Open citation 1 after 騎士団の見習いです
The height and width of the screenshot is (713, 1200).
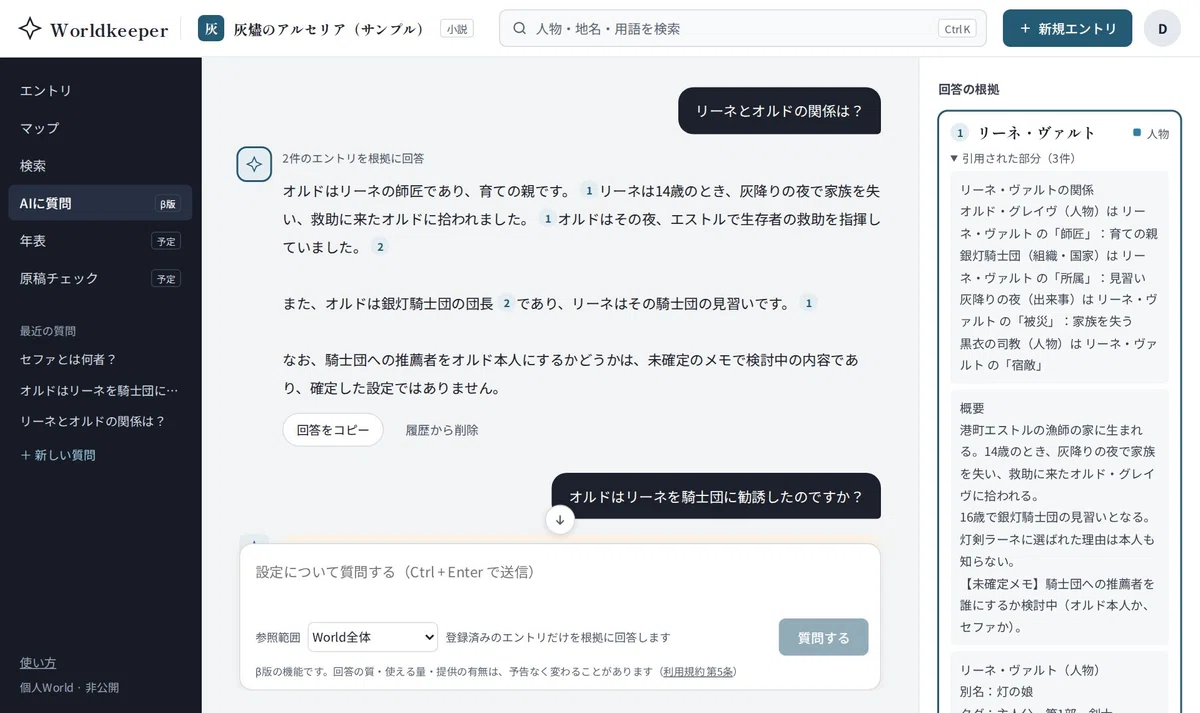[809, 302]
